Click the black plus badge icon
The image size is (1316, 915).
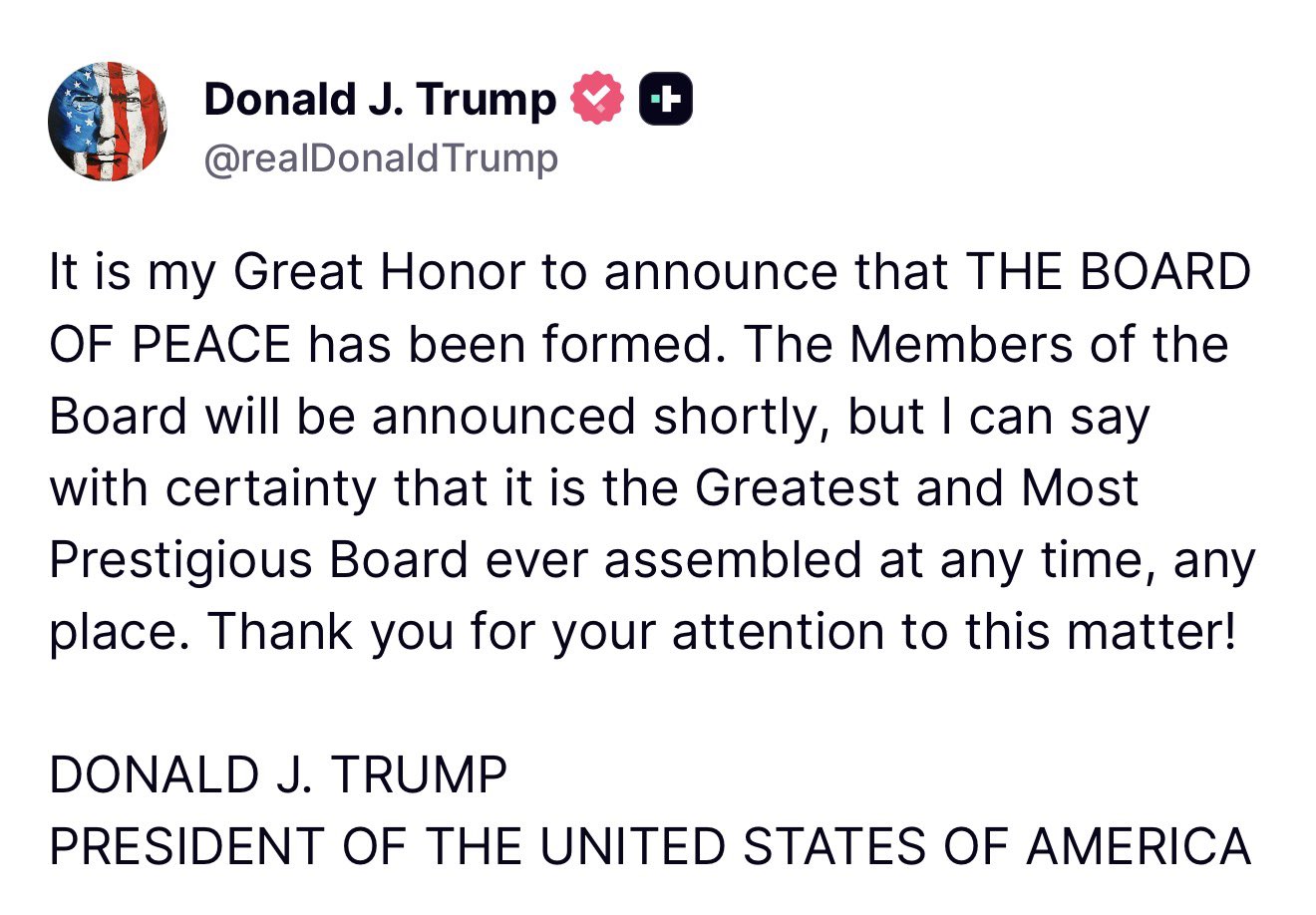pyautogui.click(x=665, y=99)
